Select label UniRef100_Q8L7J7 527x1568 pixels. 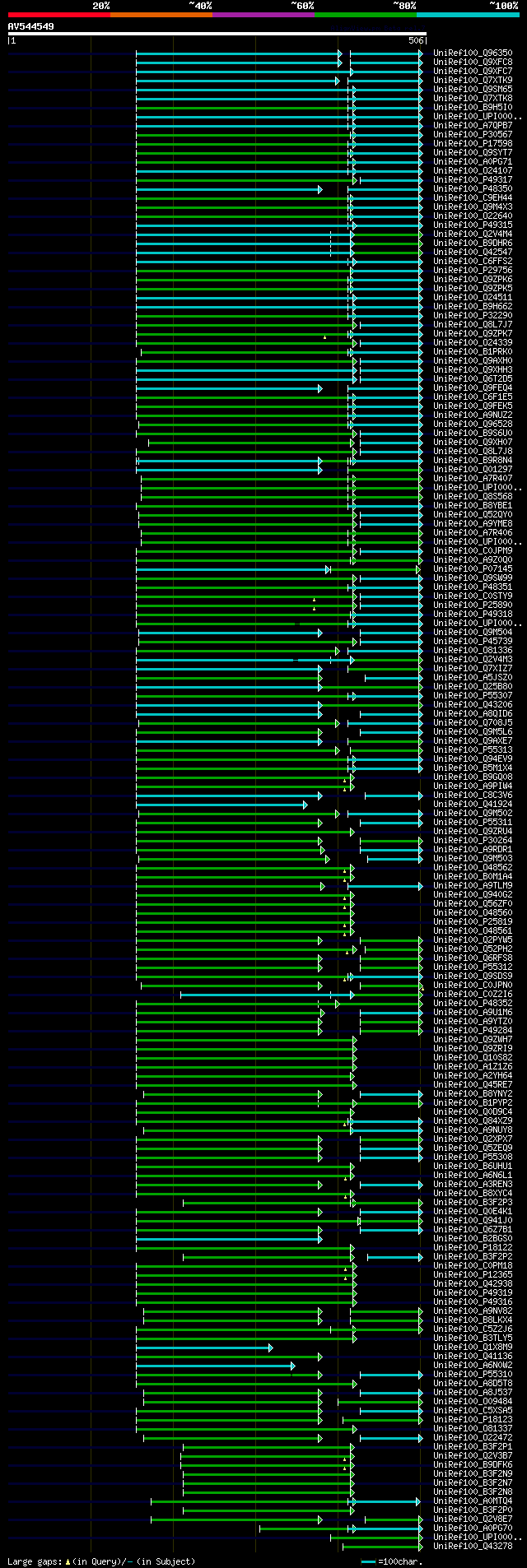[x=473, y=324]
